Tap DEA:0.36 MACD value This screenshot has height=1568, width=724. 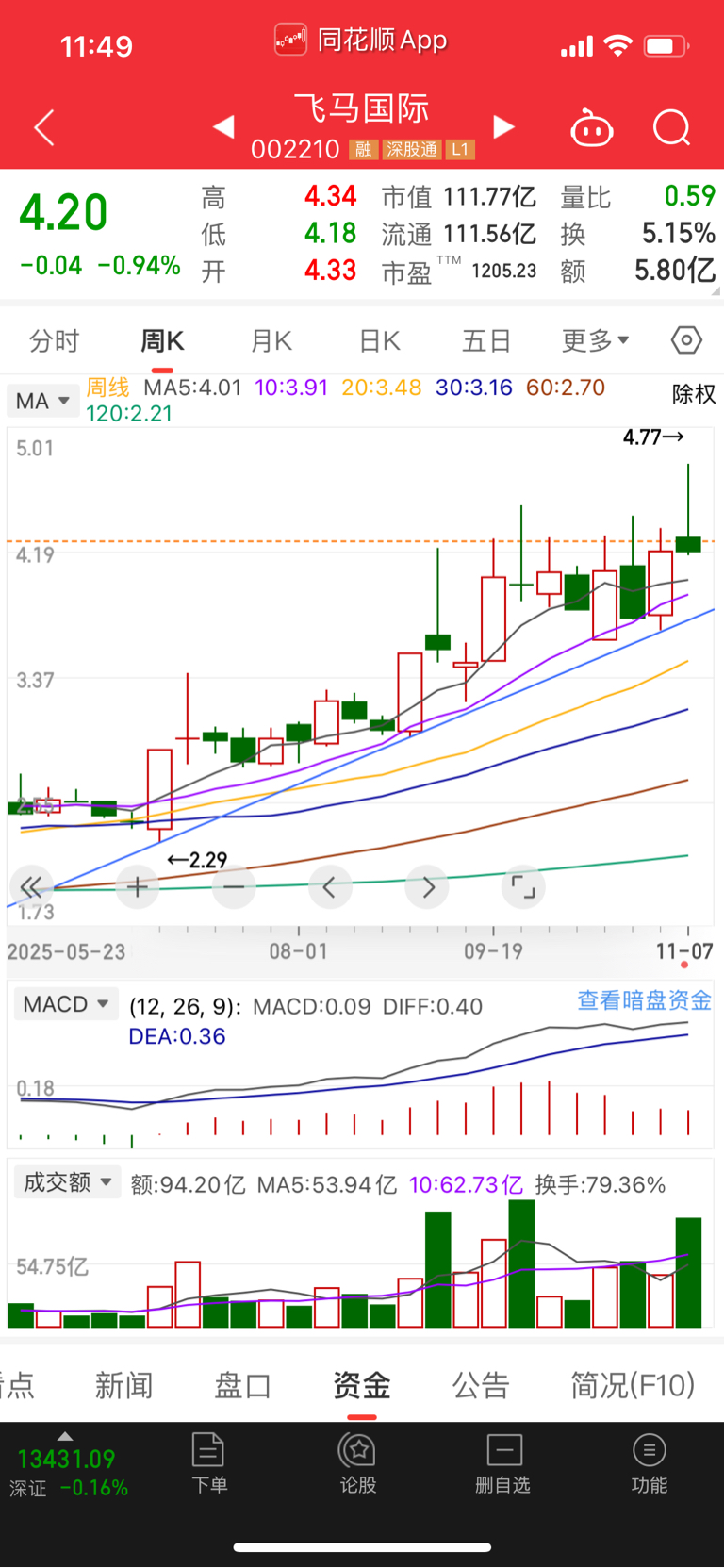click(x=177, y=1036)
